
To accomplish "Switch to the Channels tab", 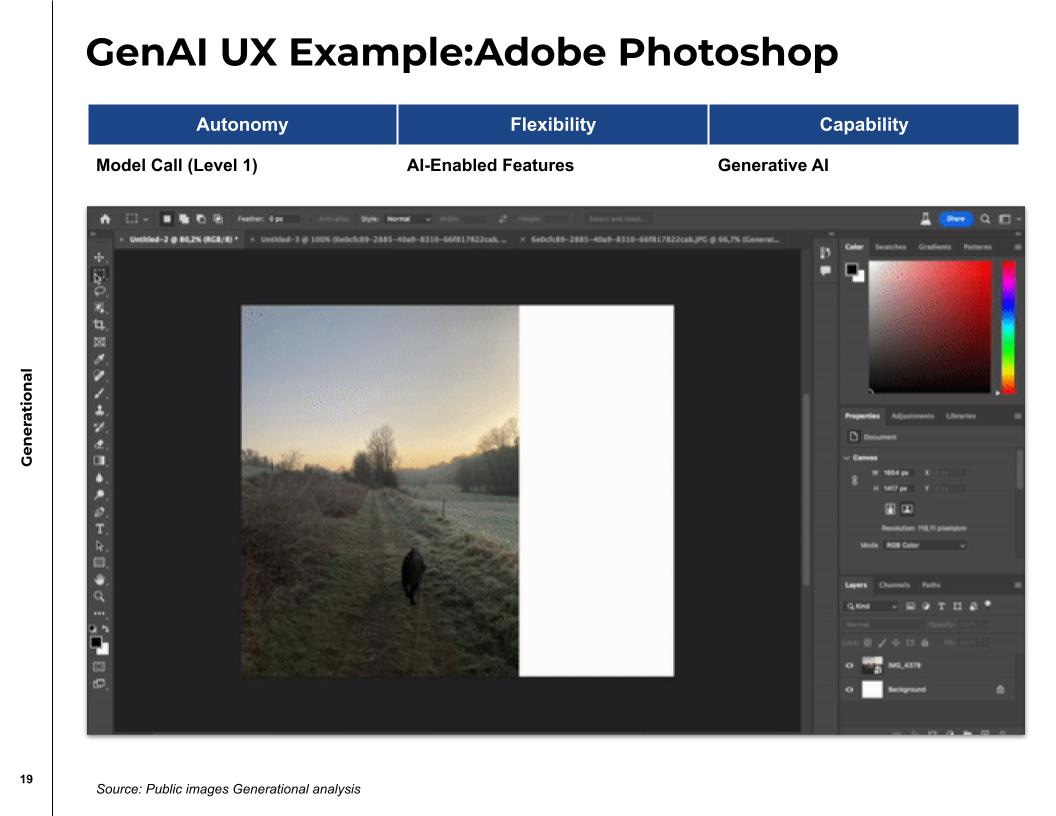I will point(894,584).
